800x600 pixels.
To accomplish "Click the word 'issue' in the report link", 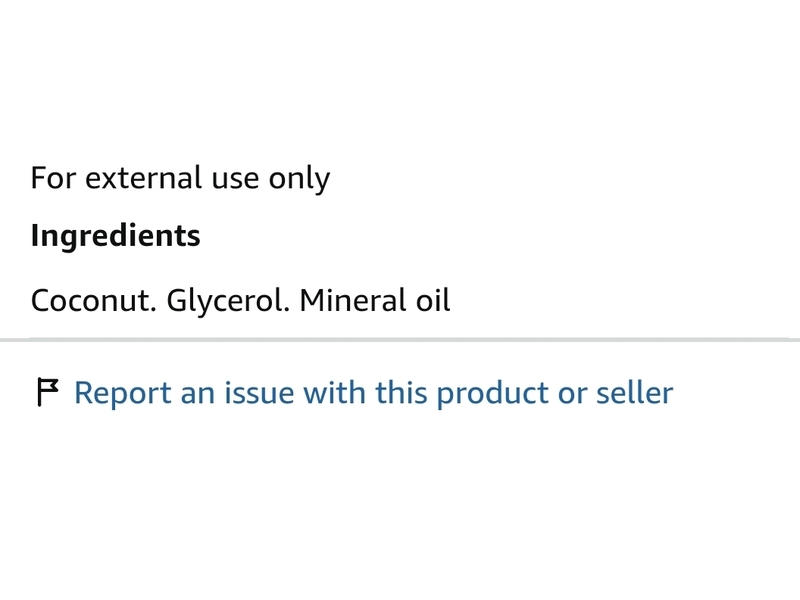I will 259,393.
